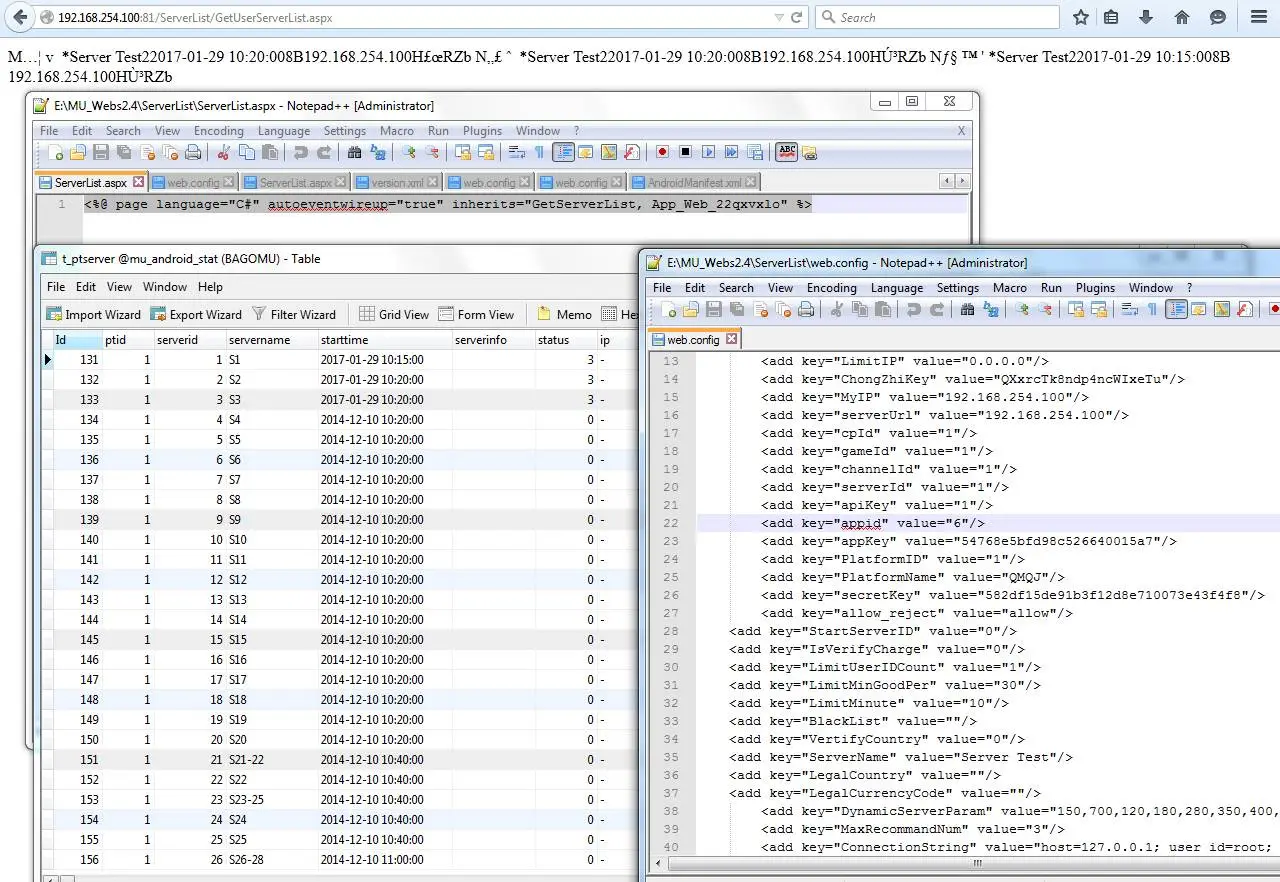Open Plugins menu in ServerList.aspx Notepad++ window
This screenshot has width=1280, height=882.
tap(483, 130)
